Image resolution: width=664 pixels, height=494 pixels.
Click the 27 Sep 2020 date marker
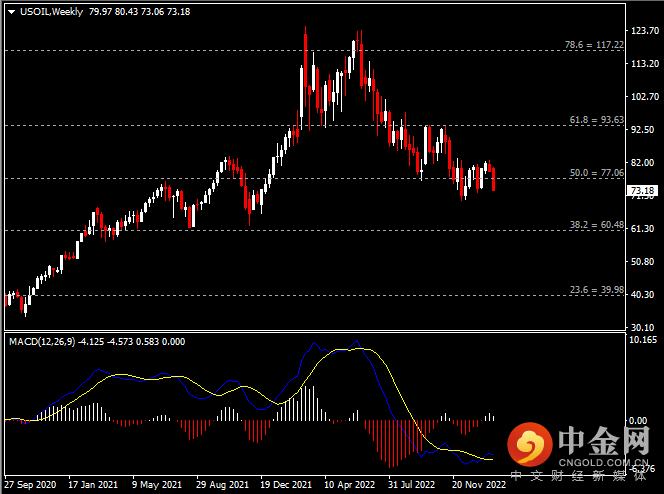31,485
